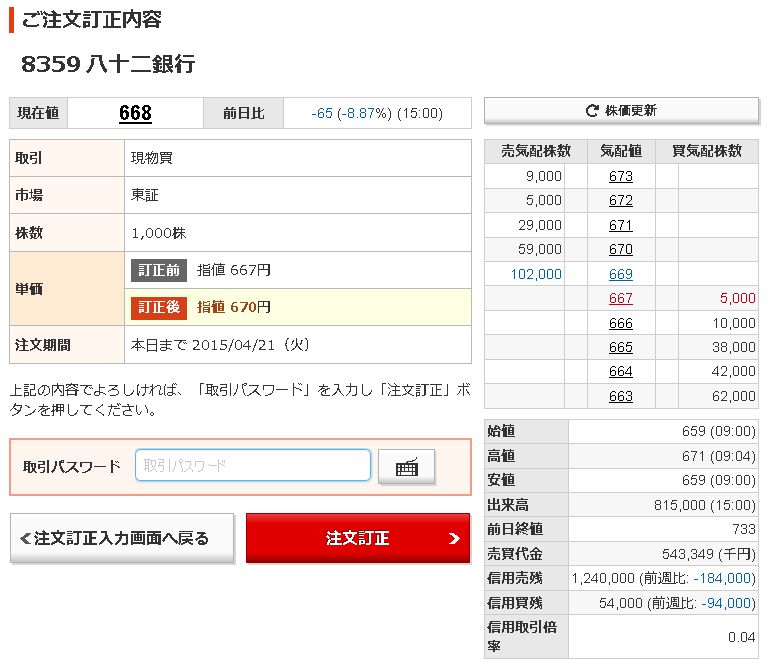Click buy quantity 62,000
Viewport: 768px width, 667px height.
(x=734, y=396)
